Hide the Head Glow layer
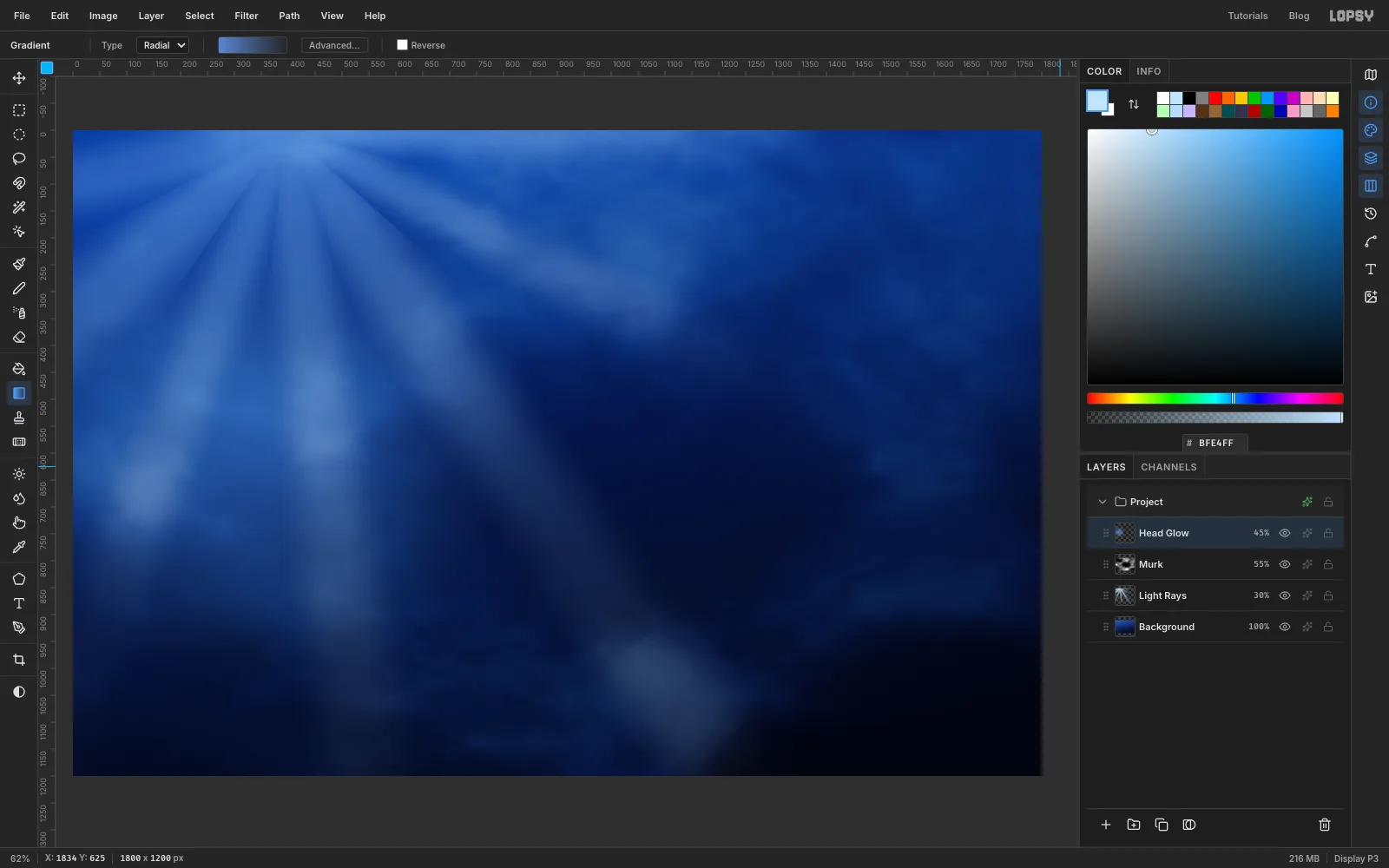 pos(1285,533)
